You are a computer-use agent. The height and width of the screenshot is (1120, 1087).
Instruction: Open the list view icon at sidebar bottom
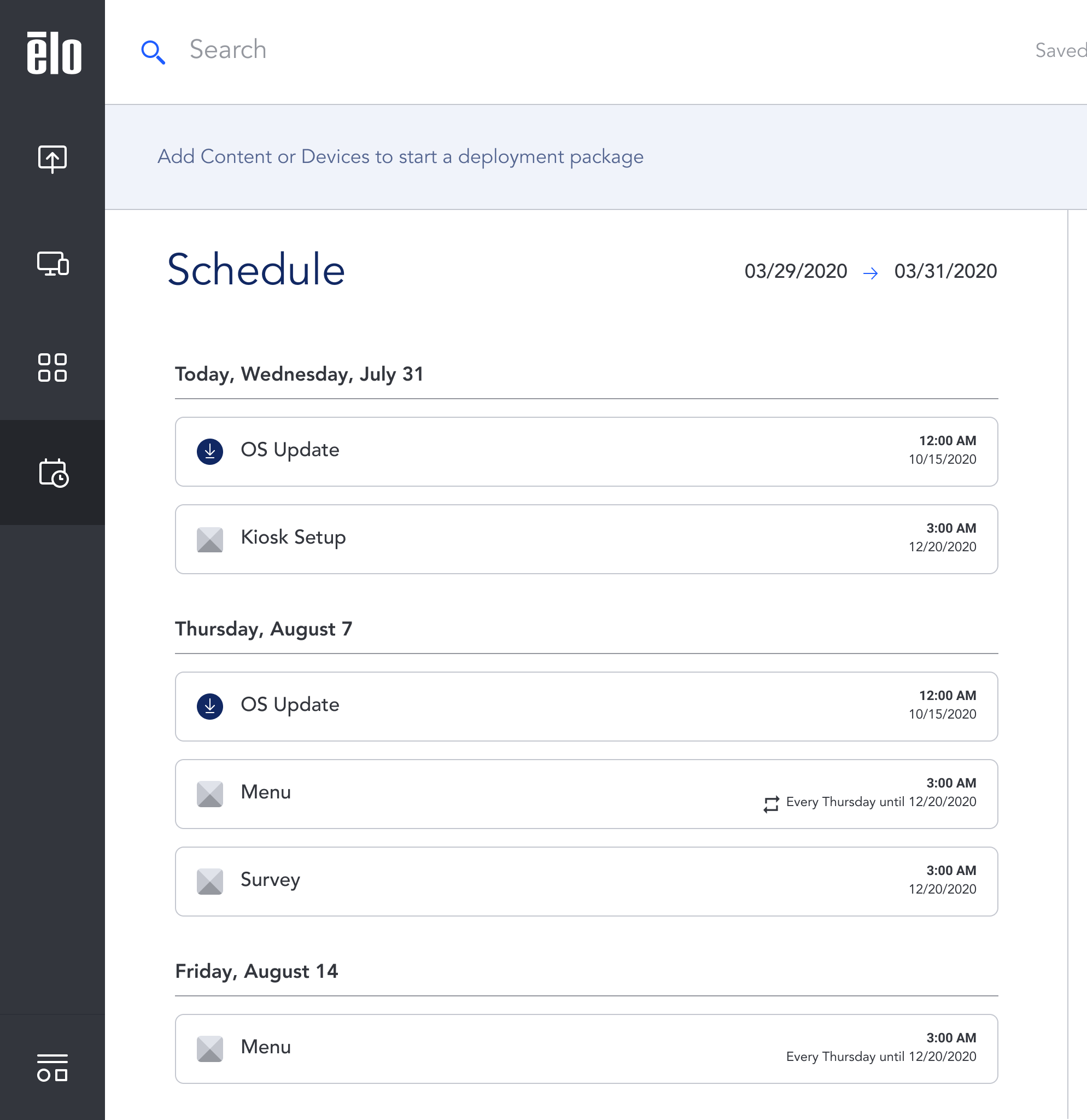click(x=52, y=1067)
